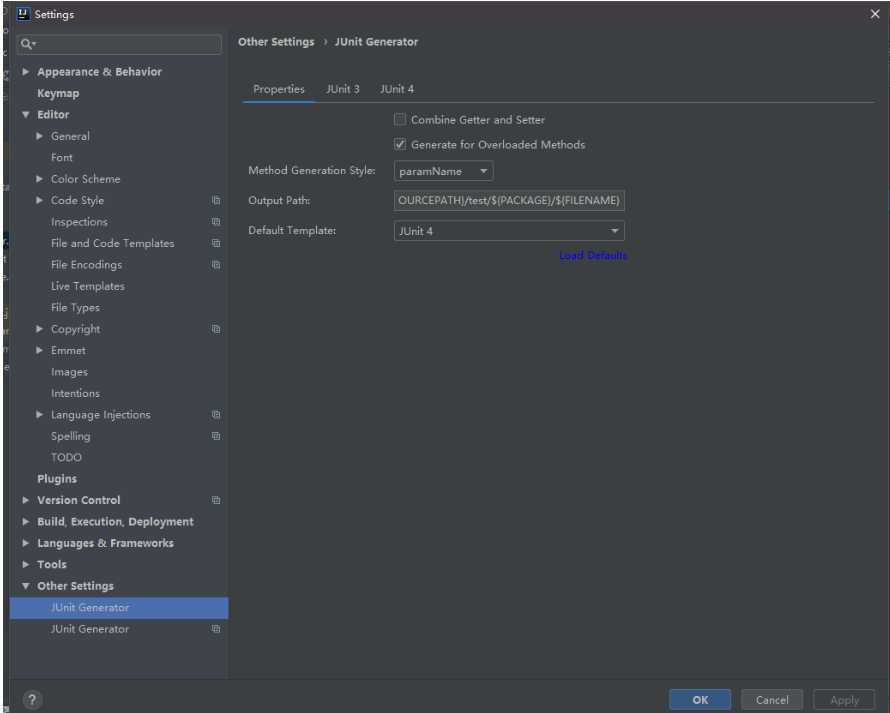
Task: Click the search magnifier icon in settings
Action: tap(27, 44)
